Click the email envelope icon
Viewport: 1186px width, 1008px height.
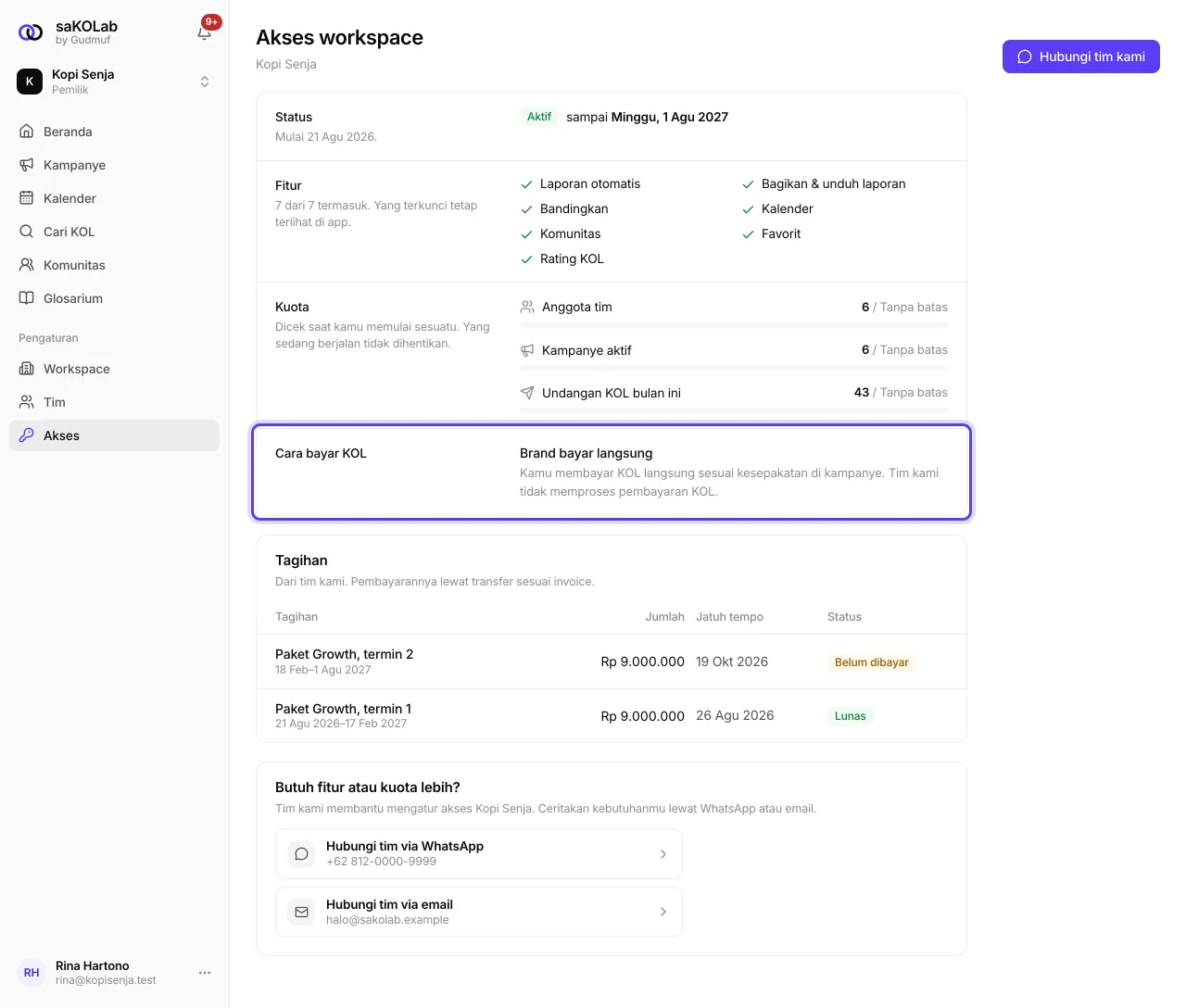[x=301, y=913]
